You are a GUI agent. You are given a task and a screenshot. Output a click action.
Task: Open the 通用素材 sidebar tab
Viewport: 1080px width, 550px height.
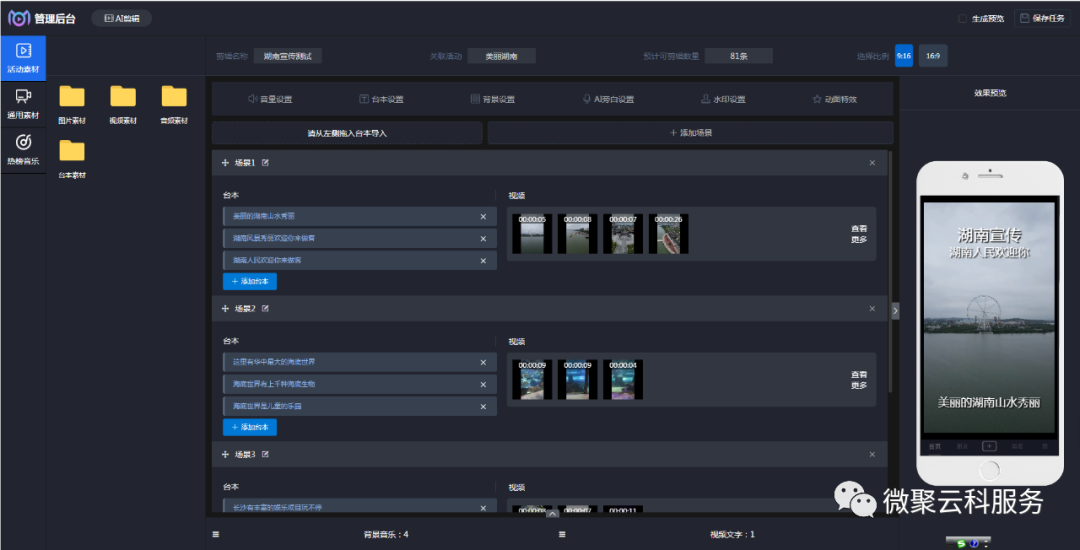click(23, 104)
